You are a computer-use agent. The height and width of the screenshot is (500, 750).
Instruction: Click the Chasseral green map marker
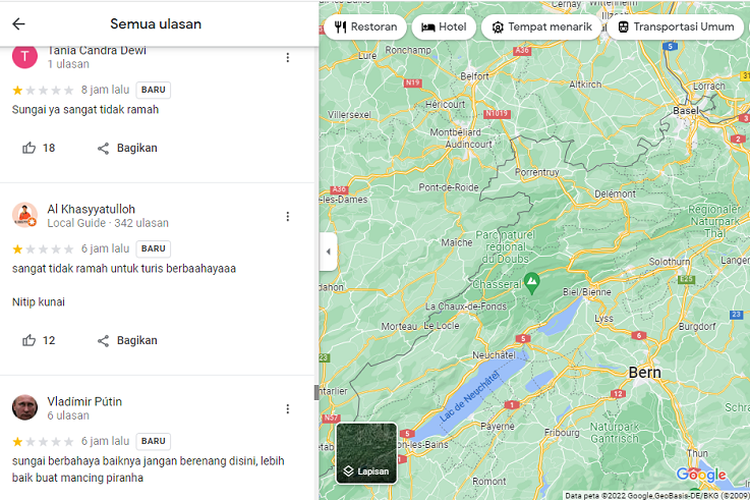tap(532, 281)
